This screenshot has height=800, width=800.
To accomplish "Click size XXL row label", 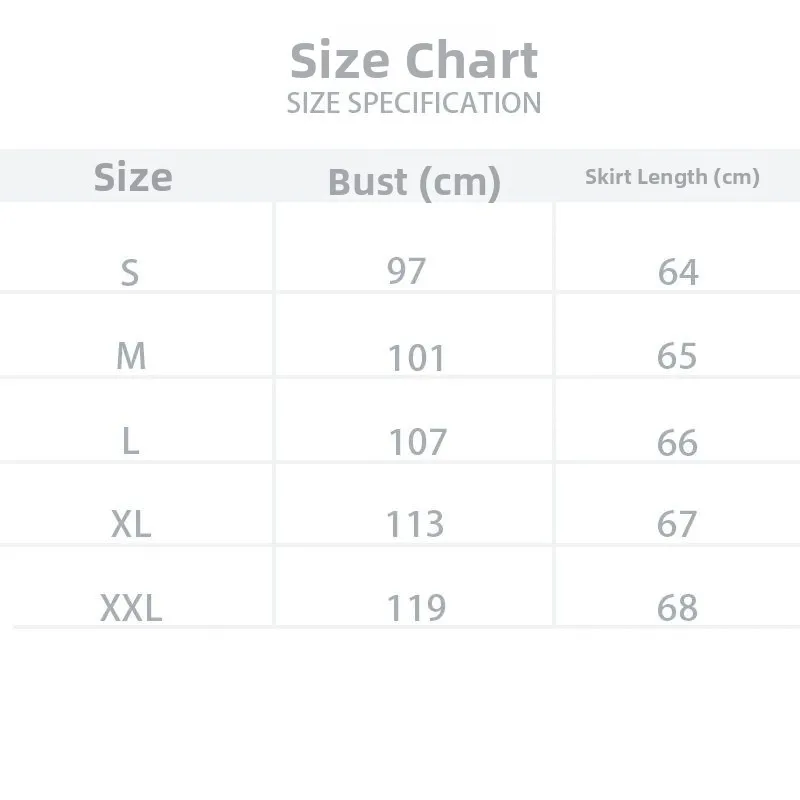I will click(x=131, y=607).
